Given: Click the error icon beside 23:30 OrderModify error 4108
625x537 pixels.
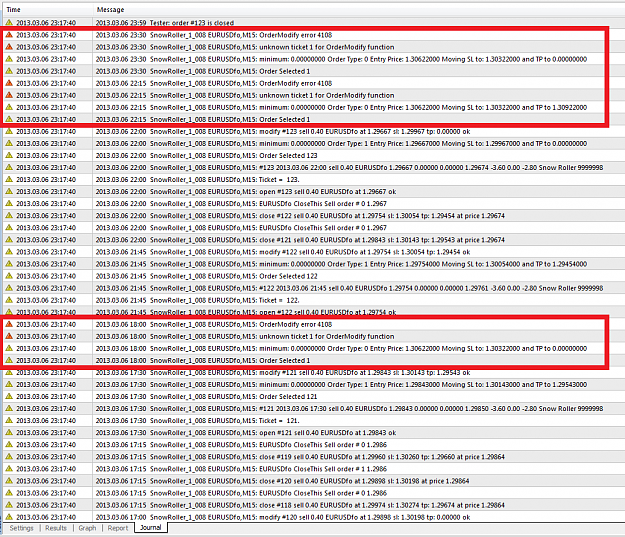Looking at the screenshot, I should 9,35.
